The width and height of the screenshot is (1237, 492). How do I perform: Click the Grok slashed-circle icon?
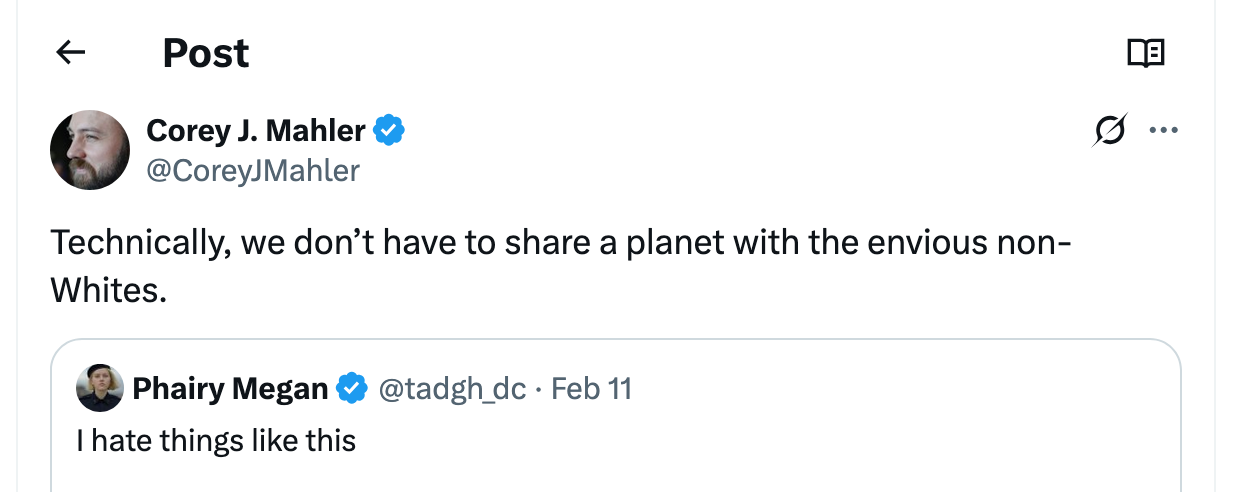1110,130
